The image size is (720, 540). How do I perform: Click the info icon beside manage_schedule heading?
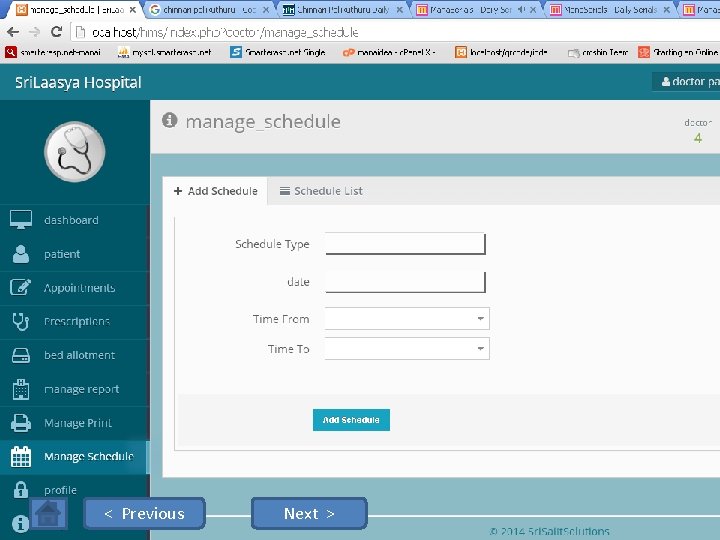pyautogui.click(x=169, y=120)
